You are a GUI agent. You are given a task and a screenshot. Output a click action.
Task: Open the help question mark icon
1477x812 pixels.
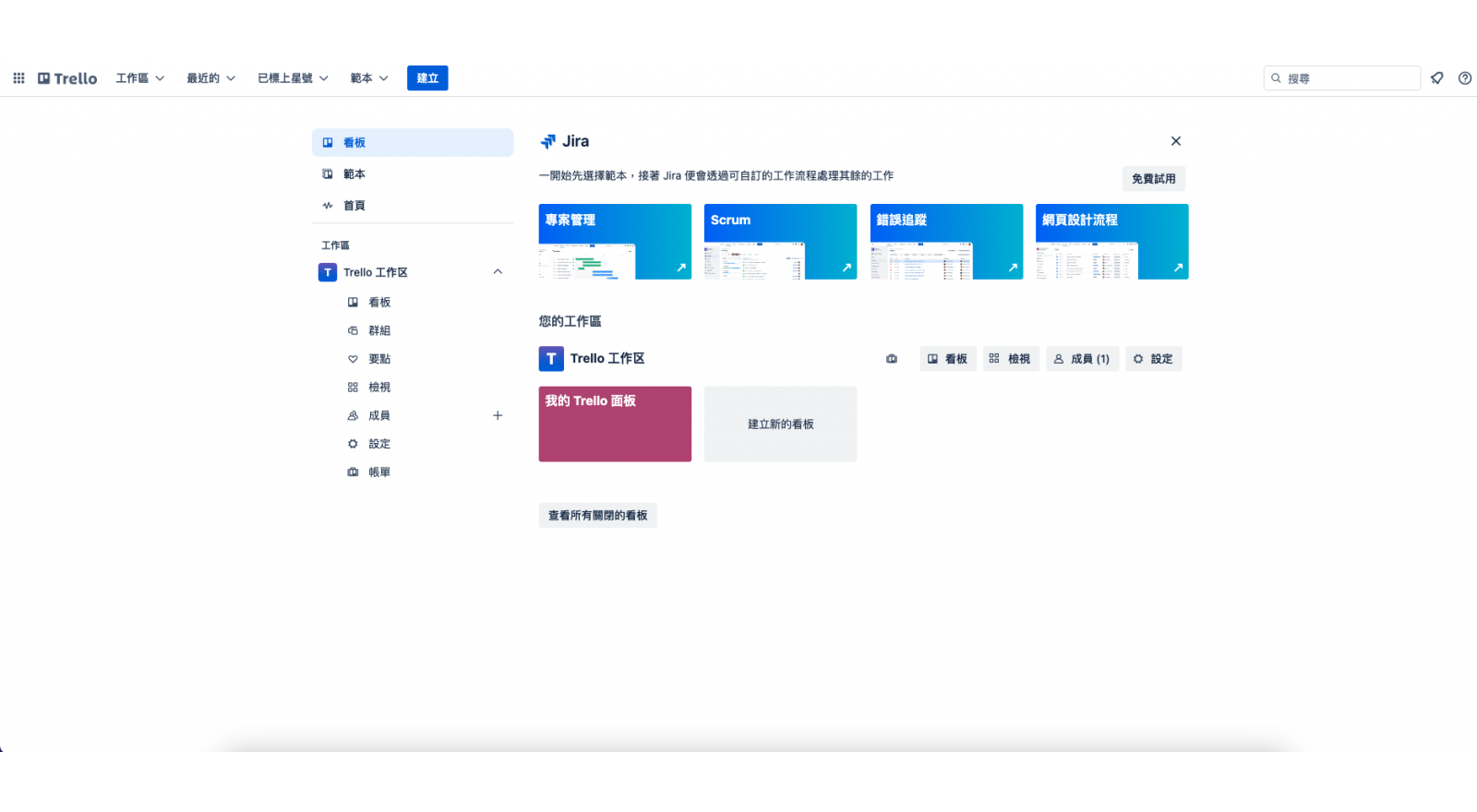(x=1465, y=78)
